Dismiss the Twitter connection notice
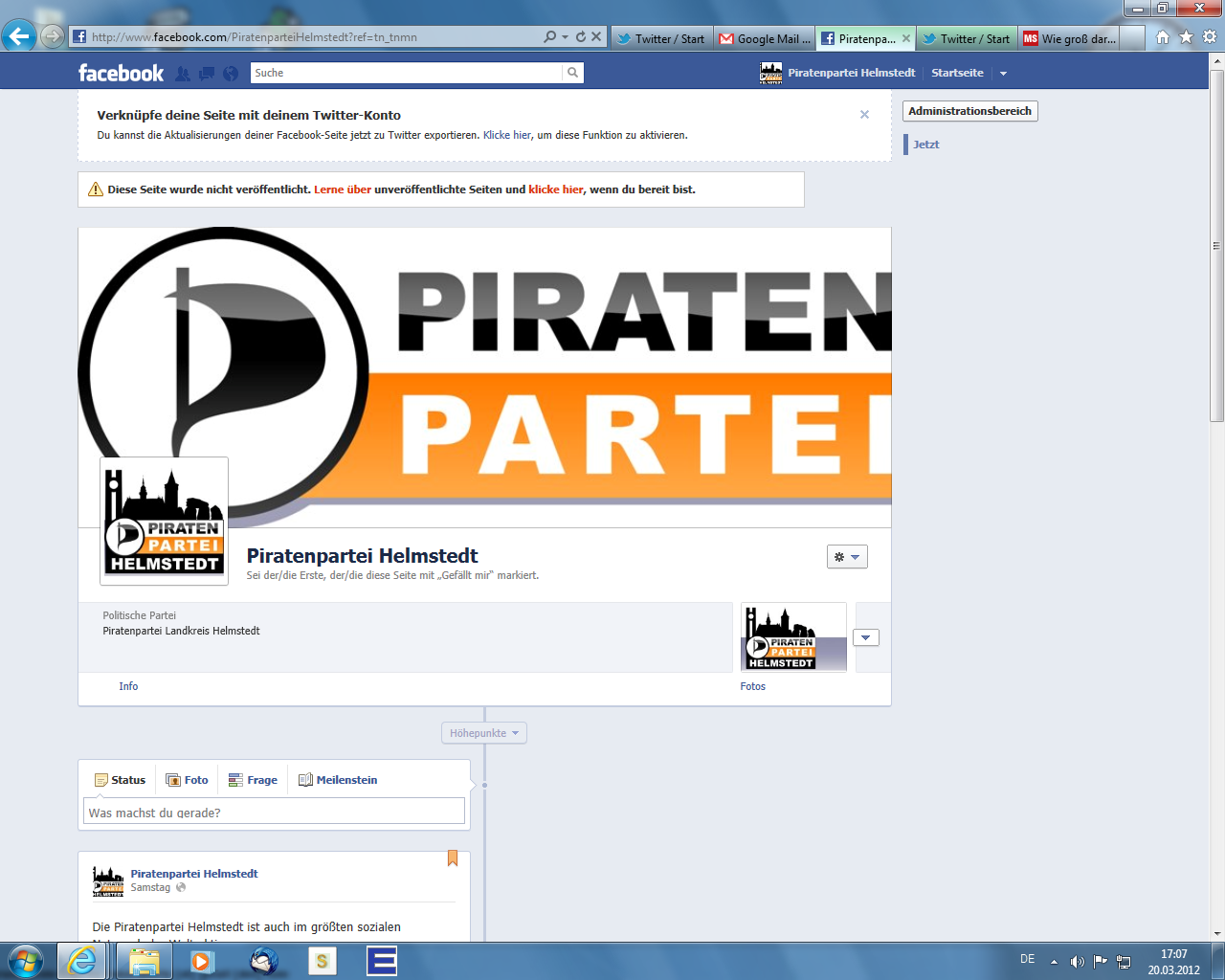 pyautogui.click(x=864, y=115)
